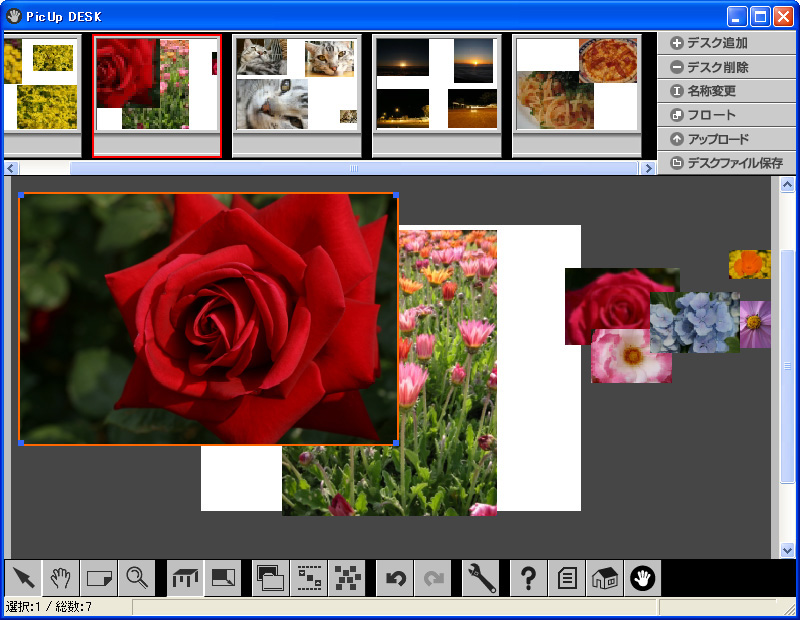
Task: Click the stacked images icon
Action: point(271,578)
